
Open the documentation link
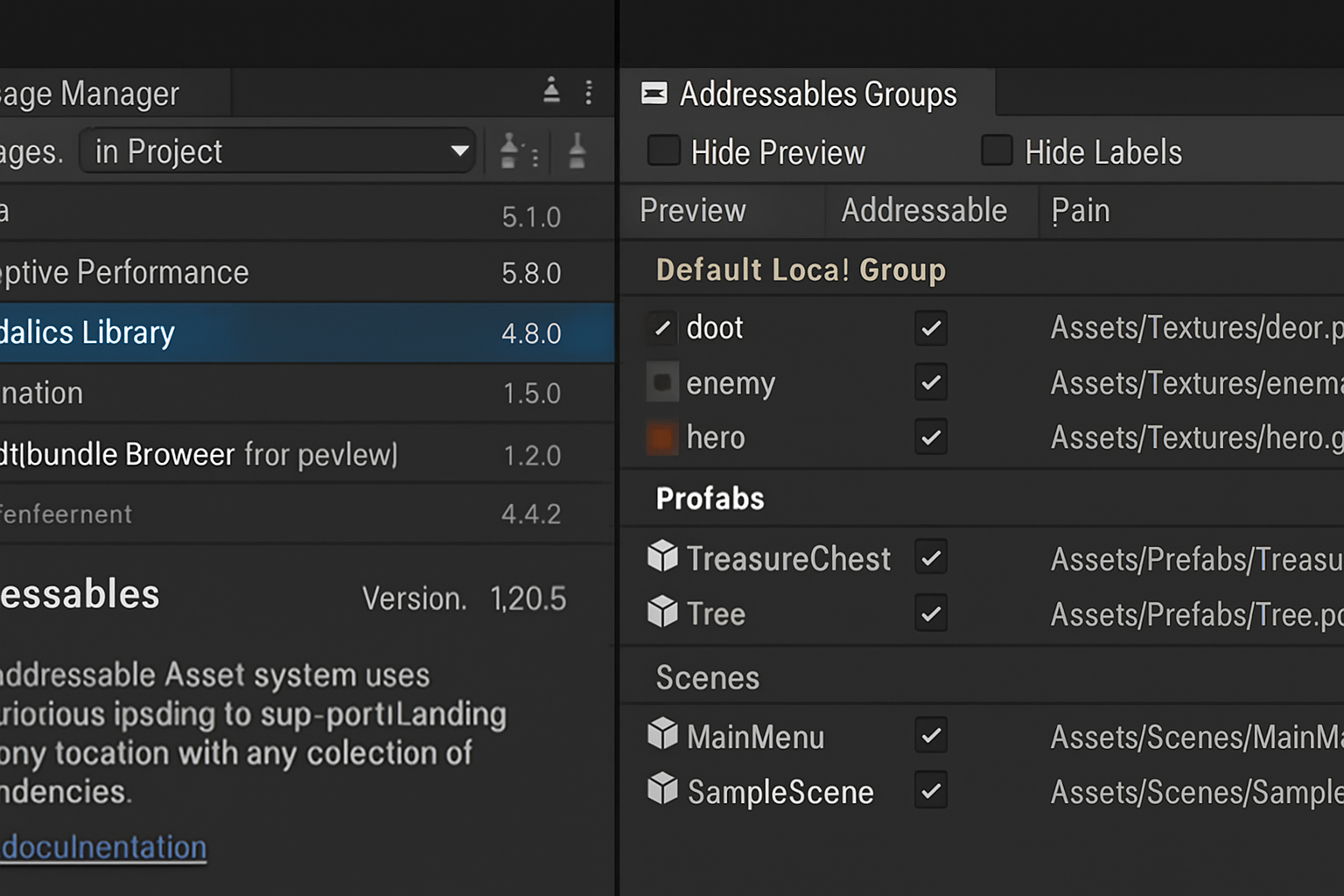point(103,847)
